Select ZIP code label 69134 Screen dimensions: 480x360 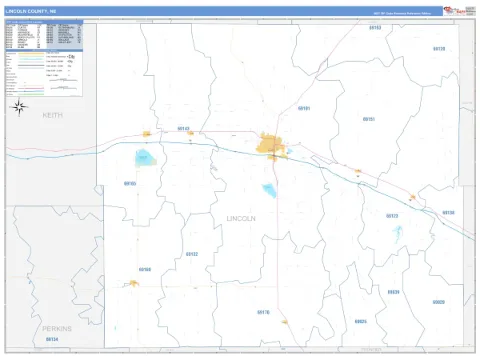point(52,339)
